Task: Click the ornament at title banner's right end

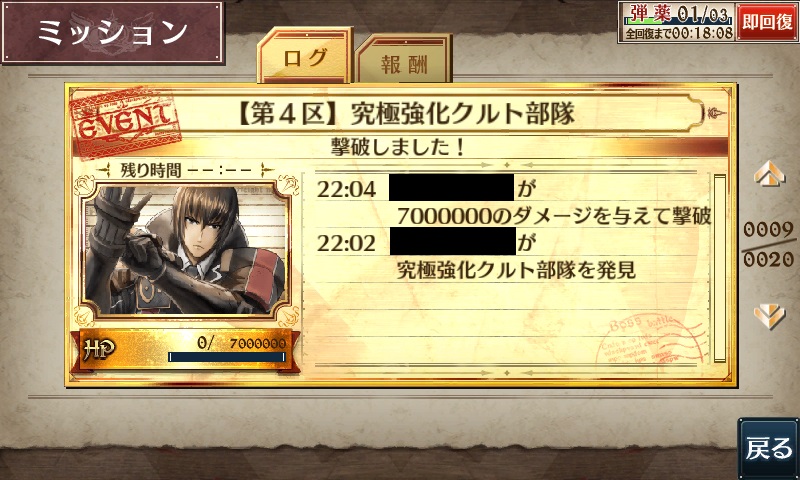Action: [717, 113]
